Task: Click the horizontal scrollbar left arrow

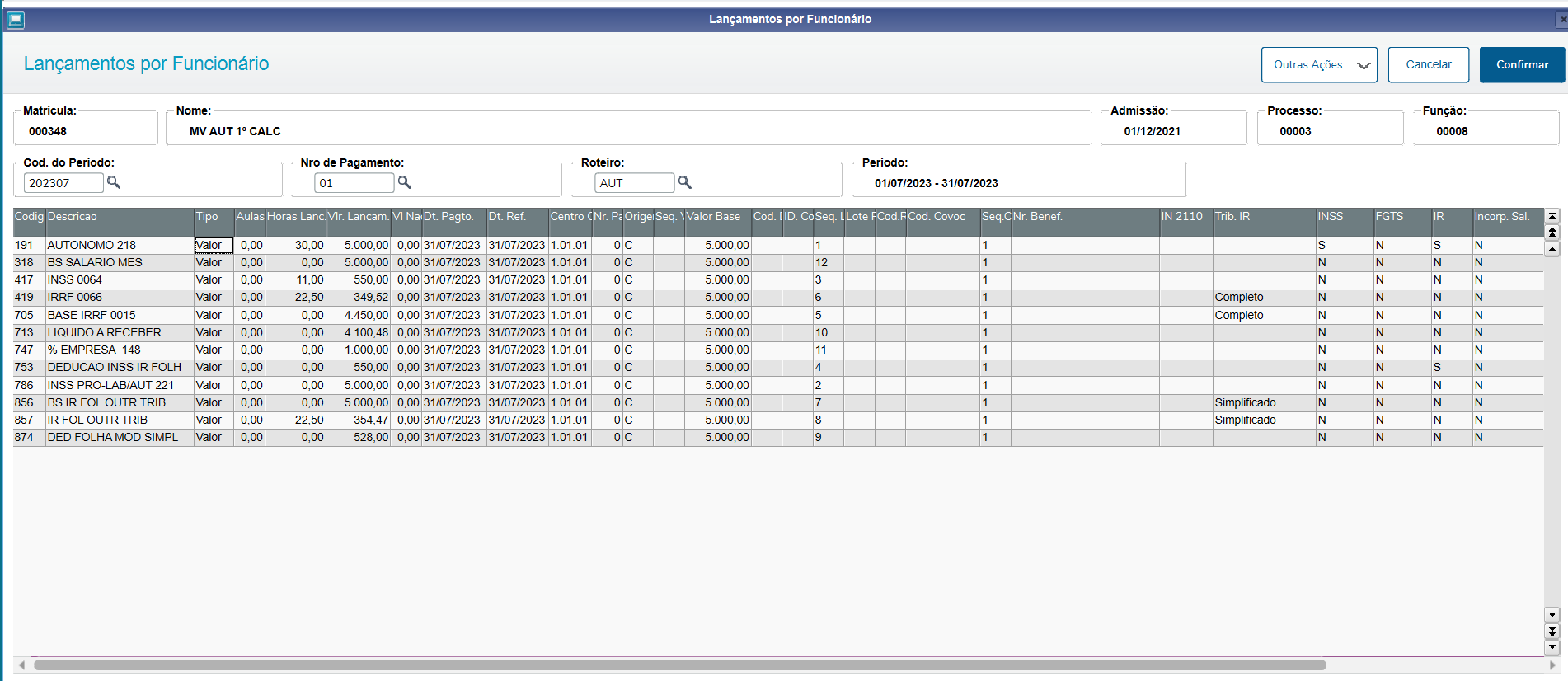Action: click(x=21, y=665)
